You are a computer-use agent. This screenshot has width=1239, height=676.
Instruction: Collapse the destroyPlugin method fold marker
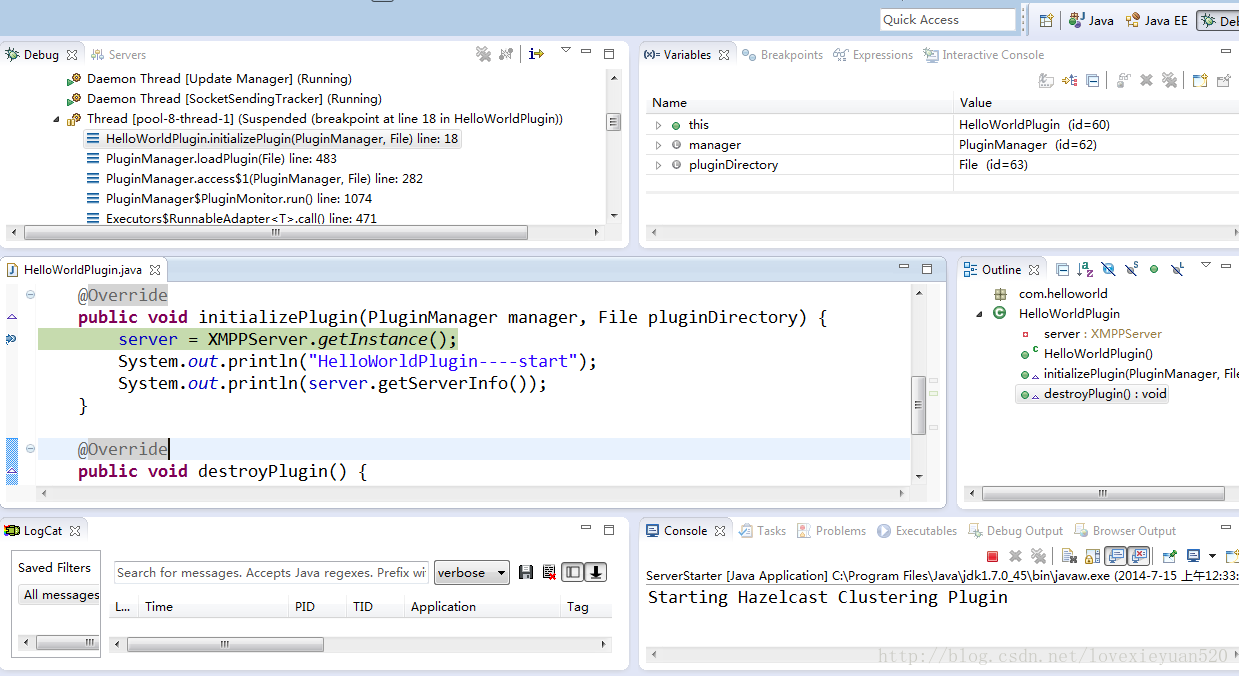pos(31,449)
